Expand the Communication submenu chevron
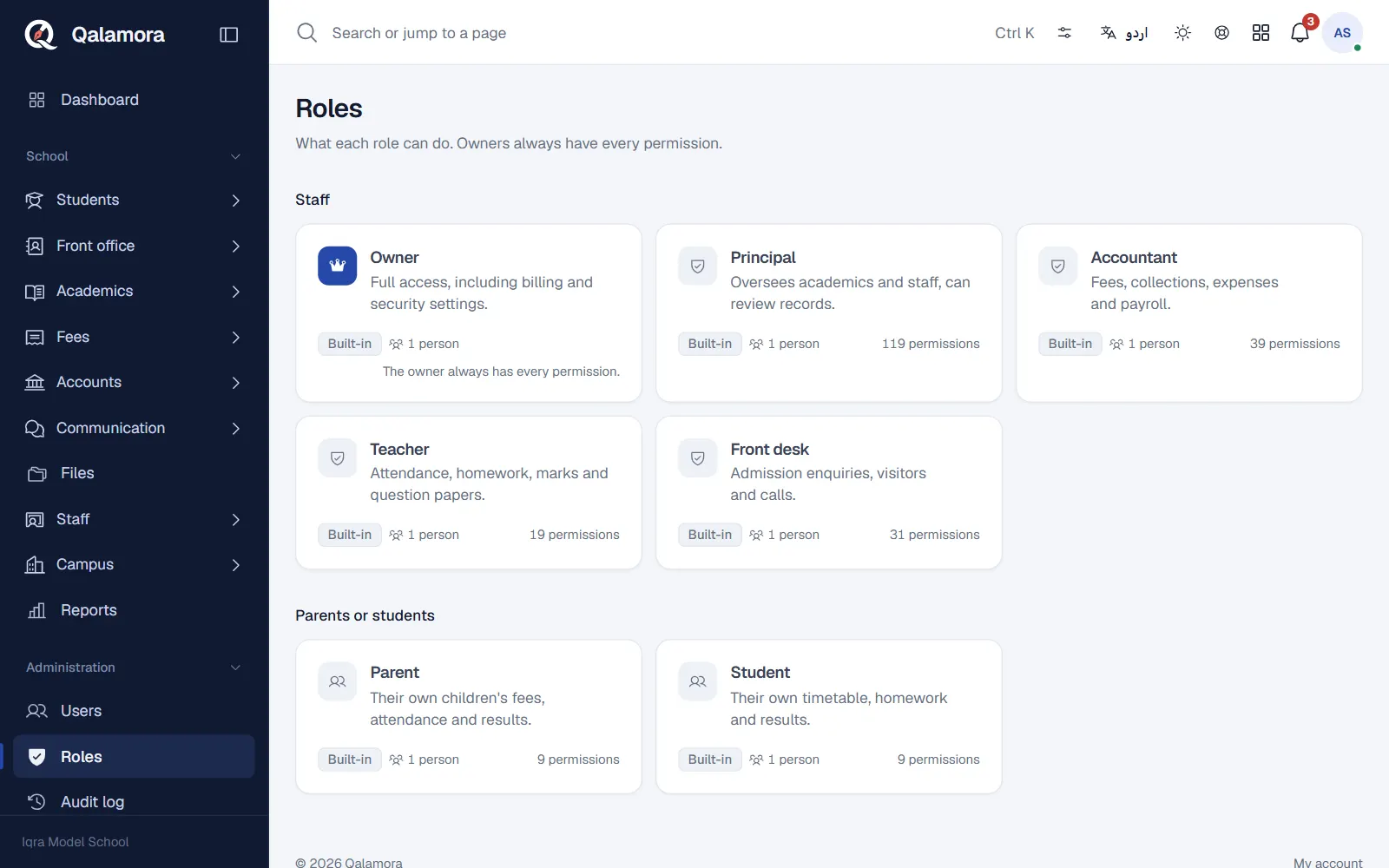The image size is (1389, 868). click(236, 429)
